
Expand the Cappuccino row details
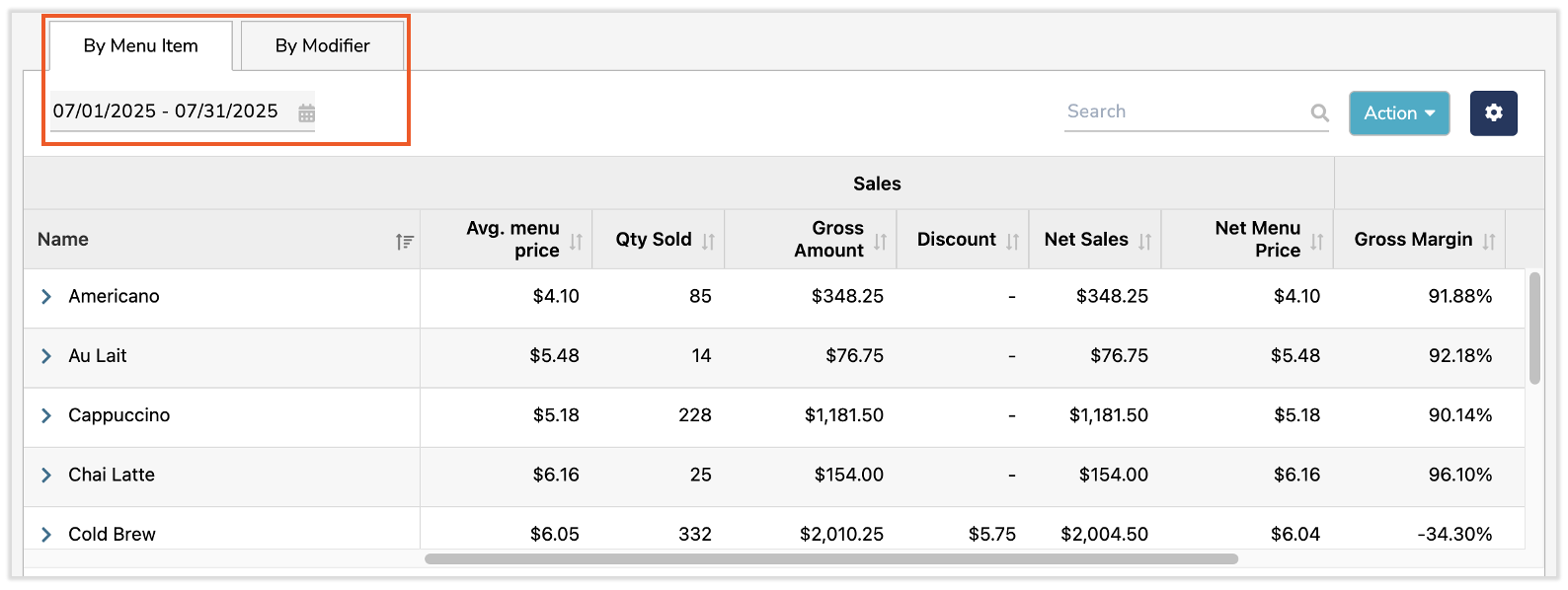46,415
